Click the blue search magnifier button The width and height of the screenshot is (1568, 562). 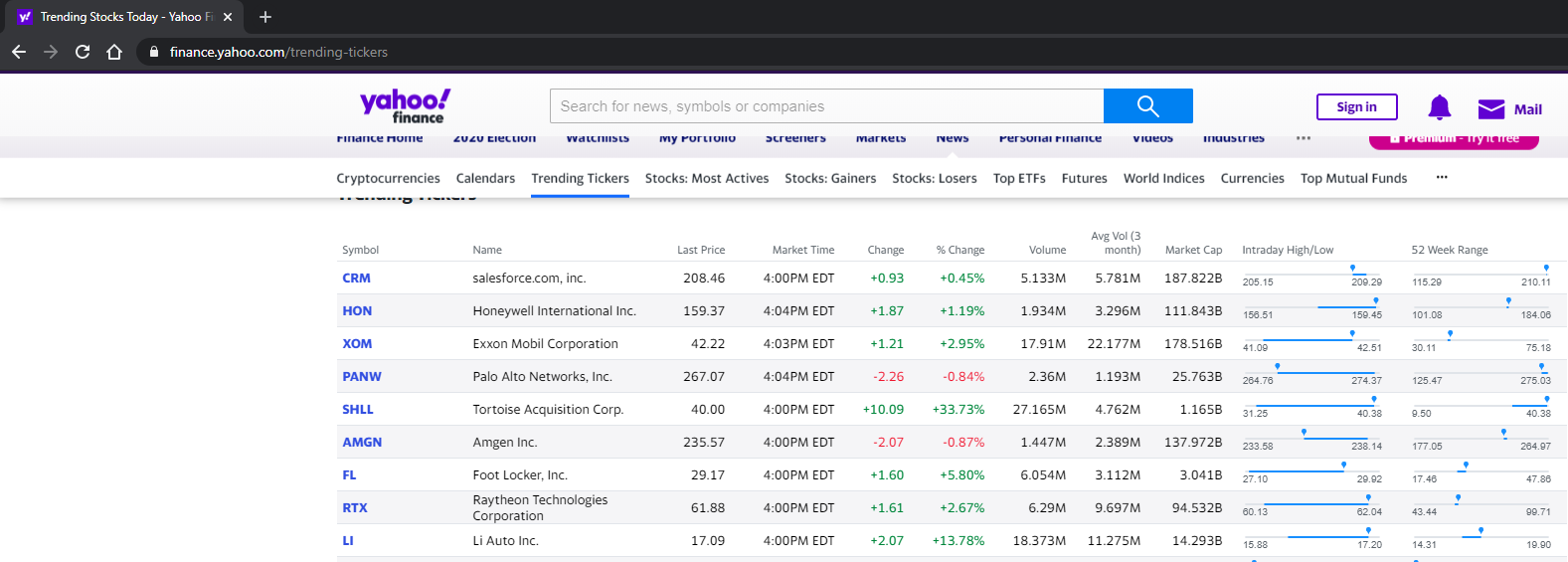point(1147,105)
